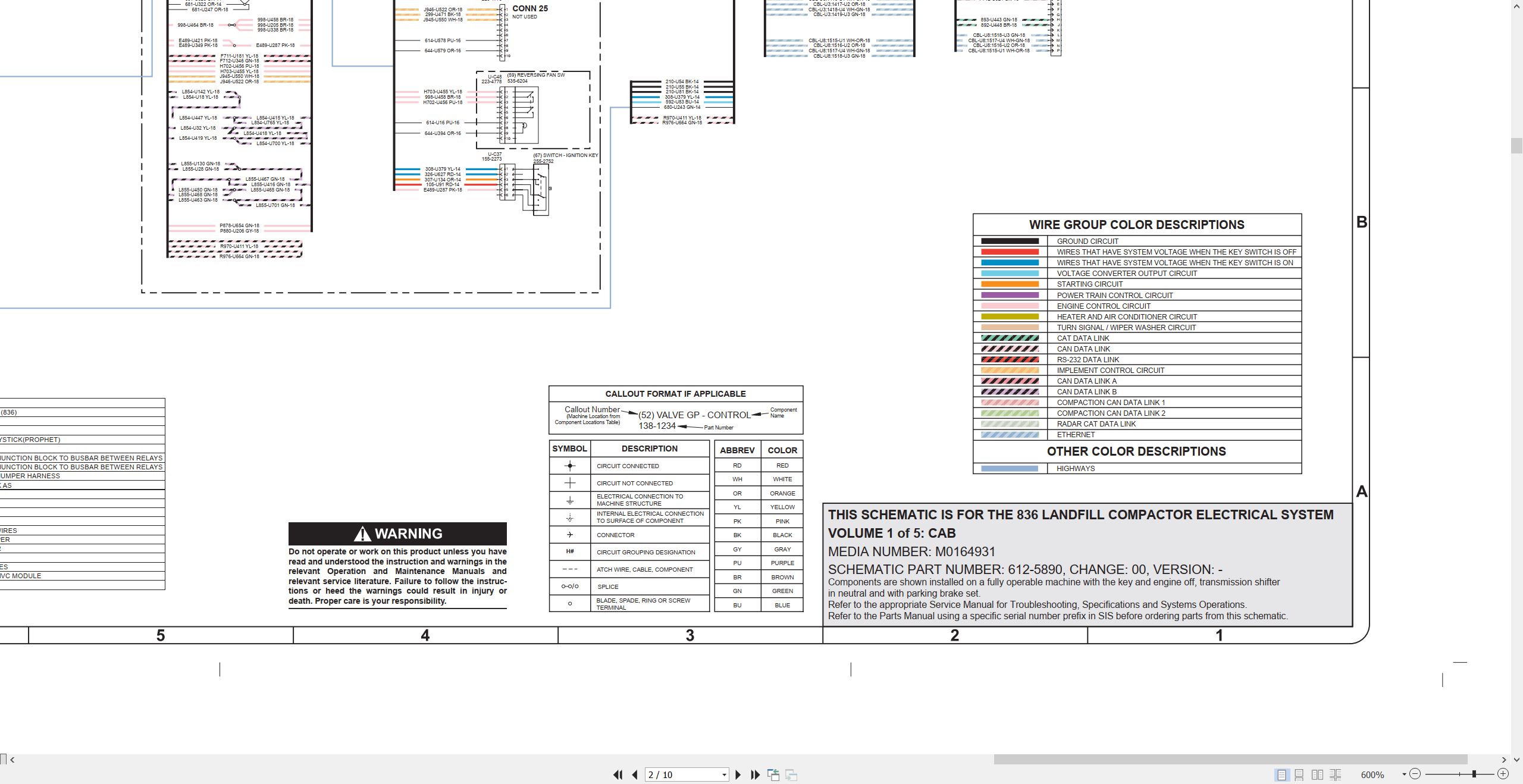Go to the first page
The height and width of the screenshot is (784, 1523).
point(618,774)
